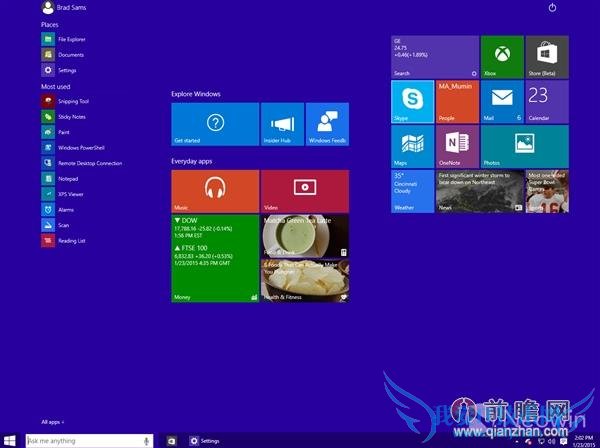The image size is (600, 448).
Task: Open the Store (Beta) tile
Action: click(x=547, y=57)
